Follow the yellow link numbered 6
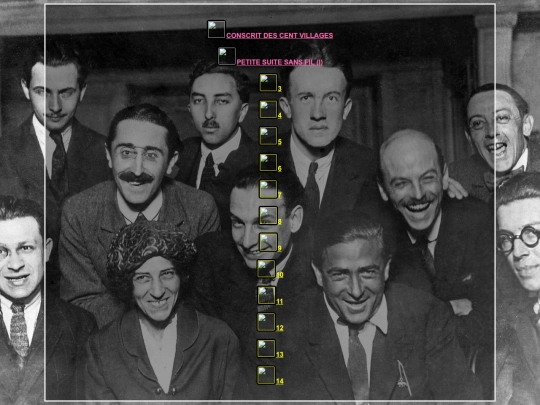 [280, 168]
